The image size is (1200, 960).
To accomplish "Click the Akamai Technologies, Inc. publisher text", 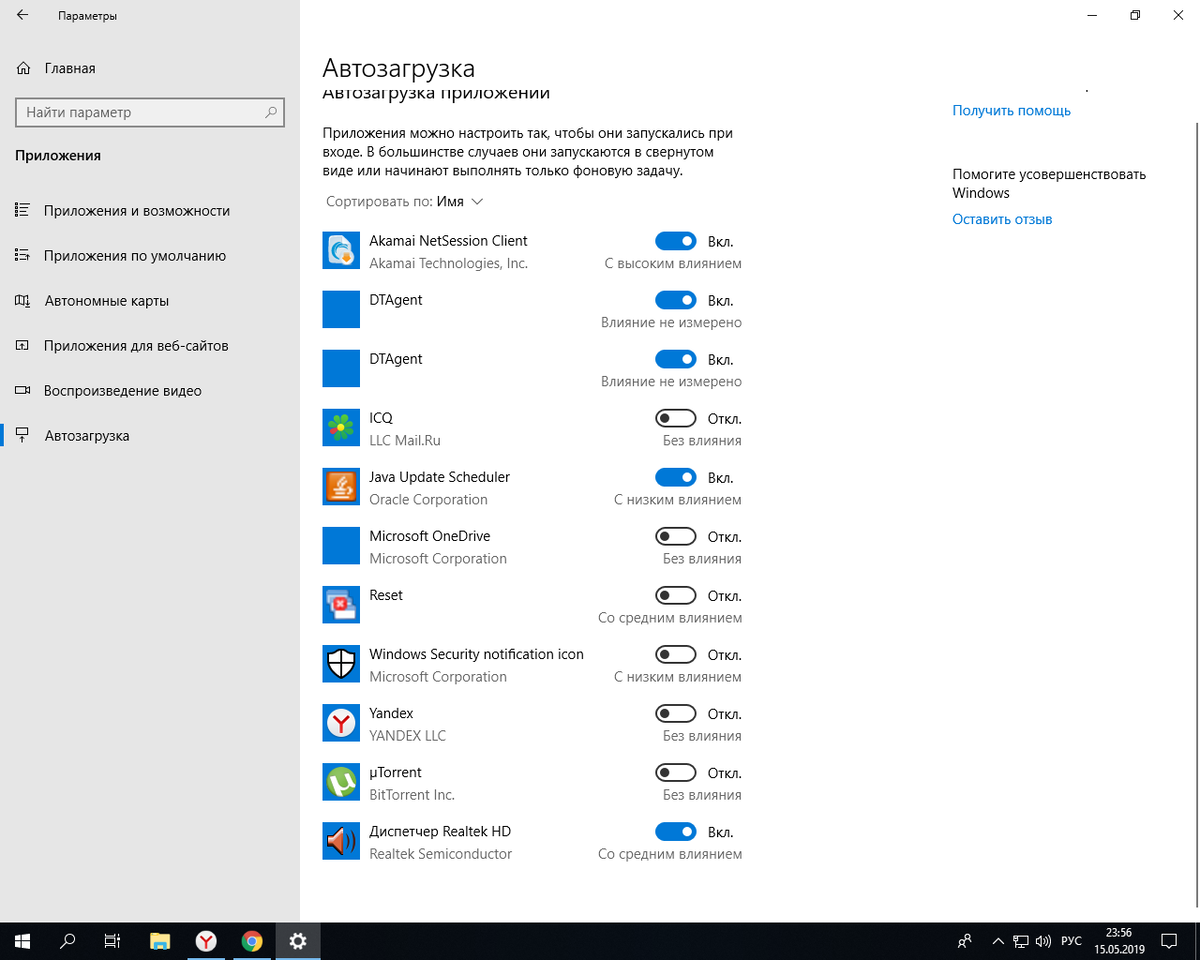I will point(448,264).
